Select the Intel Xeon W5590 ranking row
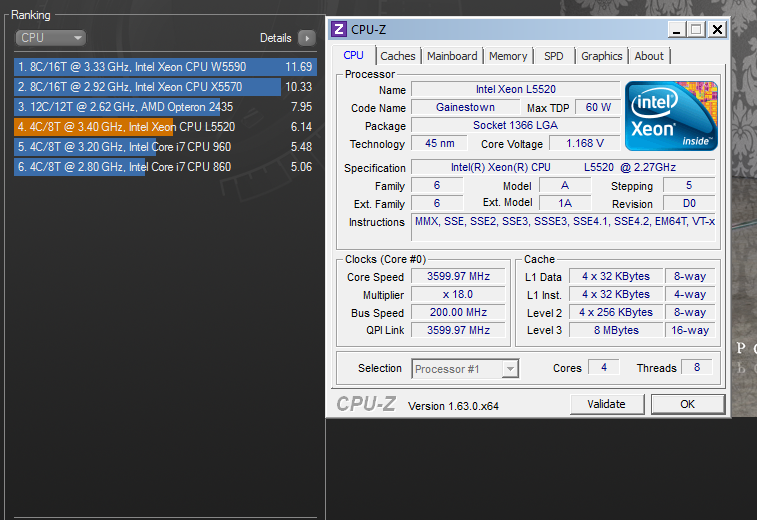This screenshot has height=520, width=757. pos(165,67)
